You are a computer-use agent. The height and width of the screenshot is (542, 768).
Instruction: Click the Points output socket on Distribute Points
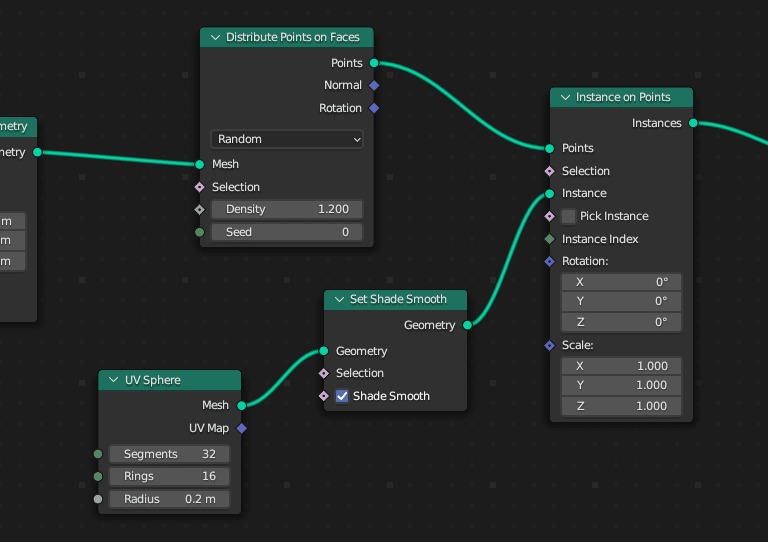pos(374,63)
